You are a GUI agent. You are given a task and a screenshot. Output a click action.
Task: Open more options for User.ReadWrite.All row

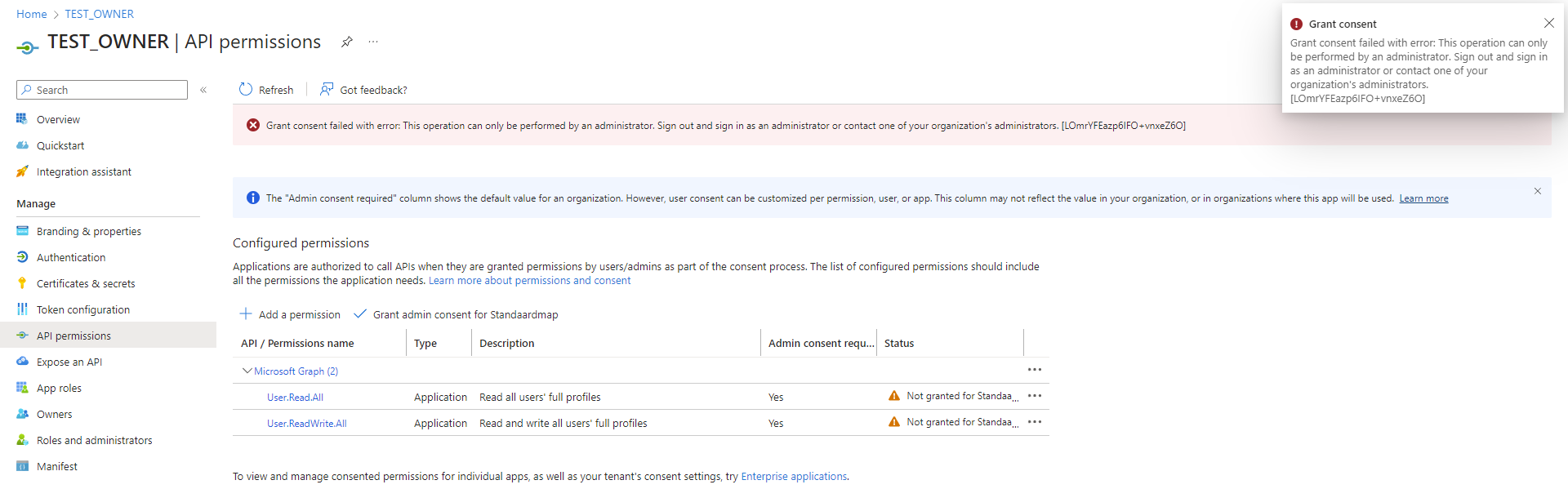pos(1035,422)
